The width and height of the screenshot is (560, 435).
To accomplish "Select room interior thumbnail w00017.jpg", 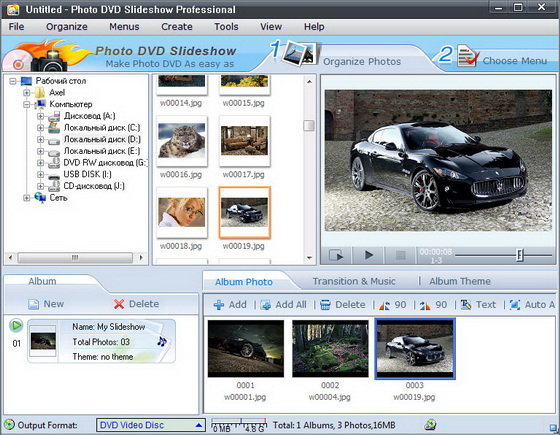I will point(244,141).
